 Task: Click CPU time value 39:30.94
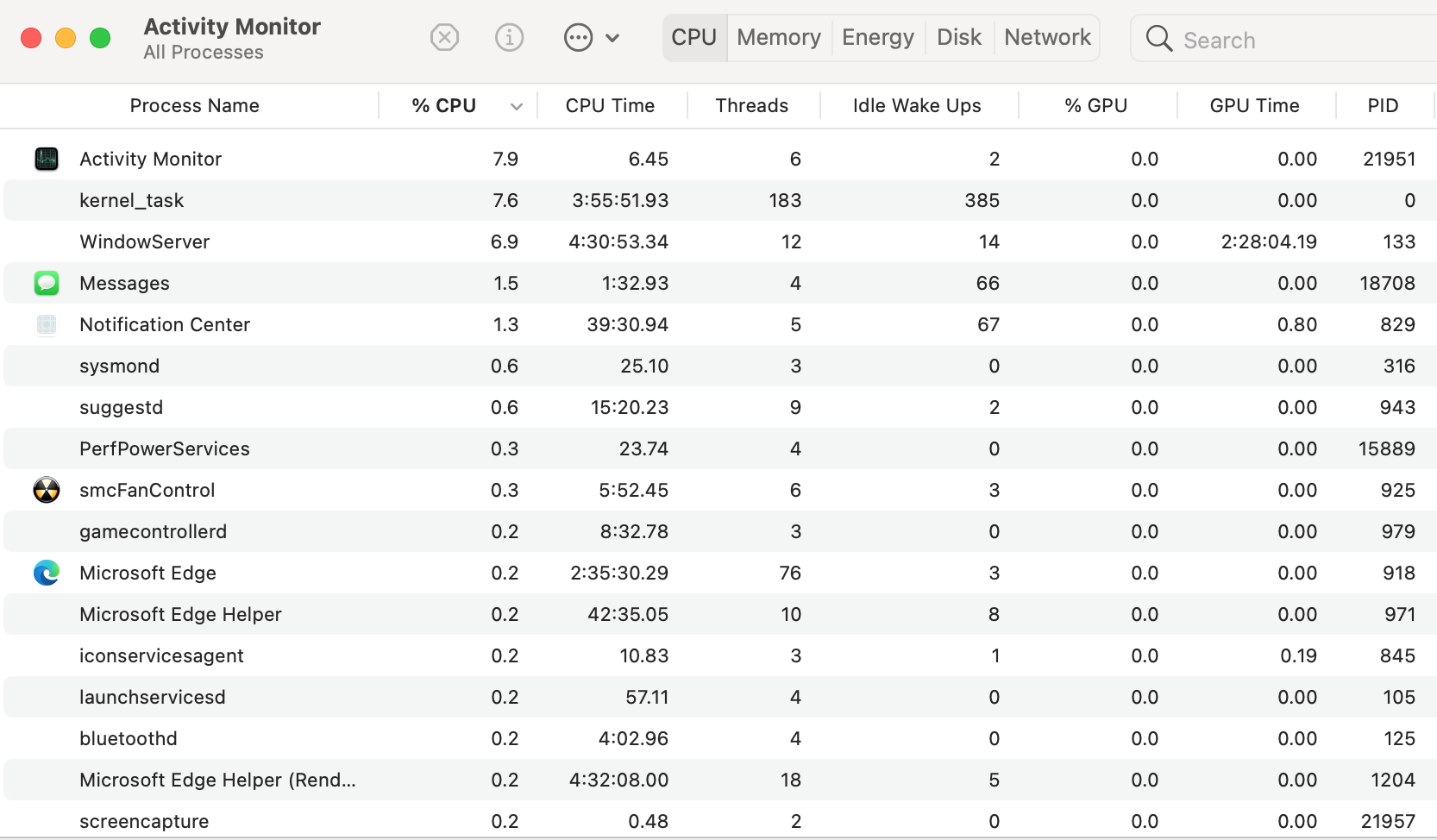click(628, 324)
